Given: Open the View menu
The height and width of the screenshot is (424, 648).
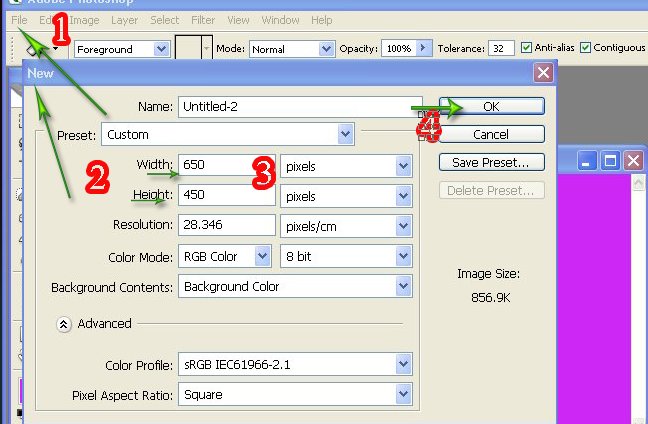Looking at the screenshot, I should click(238, 20).
